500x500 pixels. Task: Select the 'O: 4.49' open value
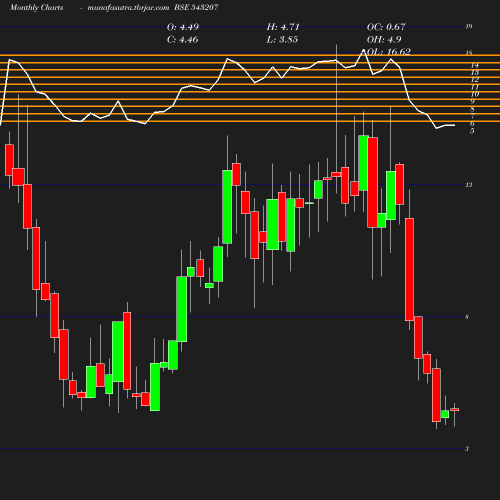[183, 27]
